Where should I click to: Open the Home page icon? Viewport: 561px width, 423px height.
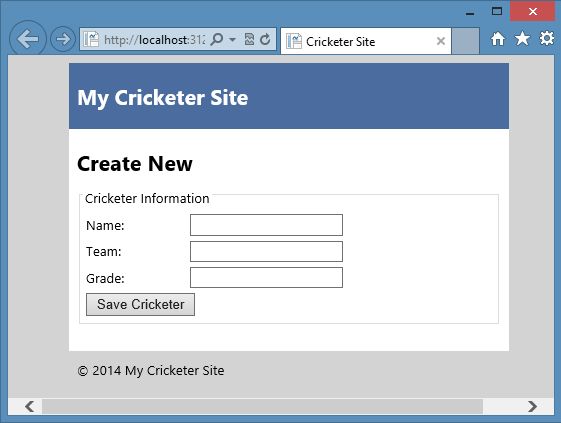click(498, 39)
